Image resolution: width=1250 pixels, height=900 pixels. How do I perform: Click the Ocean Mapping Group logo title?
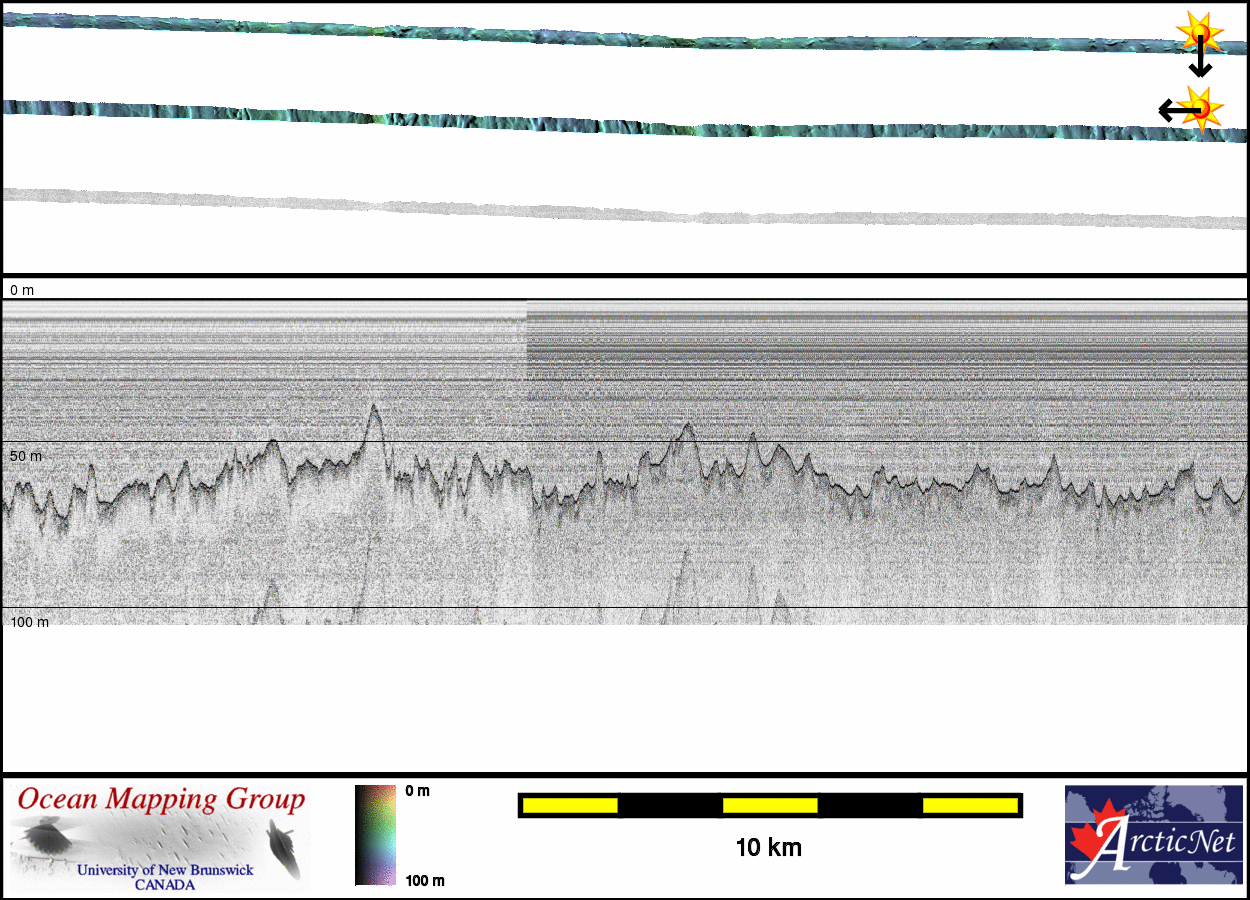tap(161, 800)
